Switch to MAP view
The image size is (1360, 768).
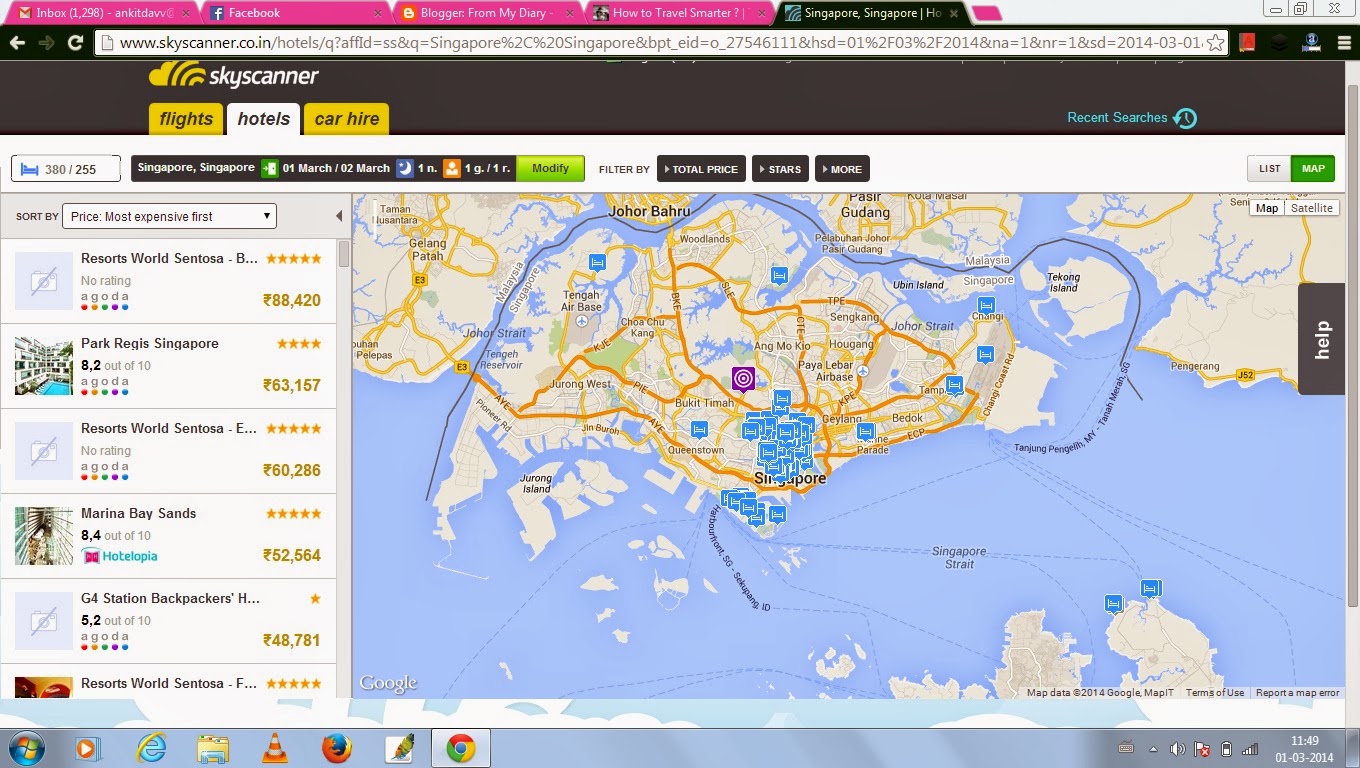[1313, 169]
